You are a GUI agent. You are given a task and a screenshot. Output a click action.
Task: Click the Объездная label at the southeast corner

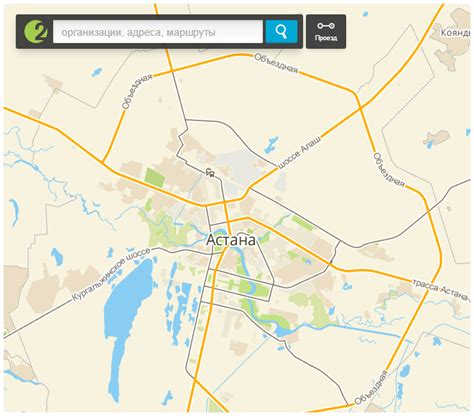pyautogui.click(x=371, y=387)
